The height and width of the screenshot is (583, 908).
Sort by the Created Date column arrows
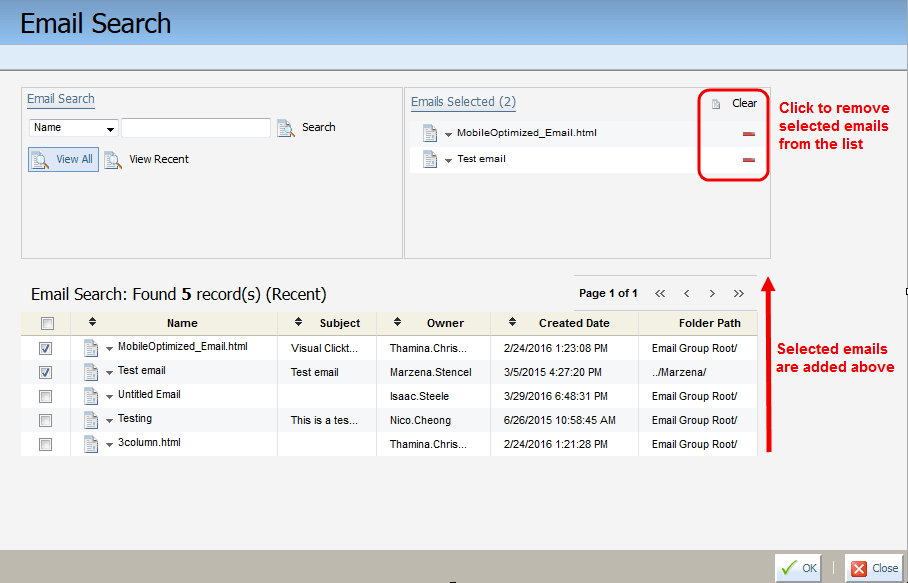click(510, 323)
